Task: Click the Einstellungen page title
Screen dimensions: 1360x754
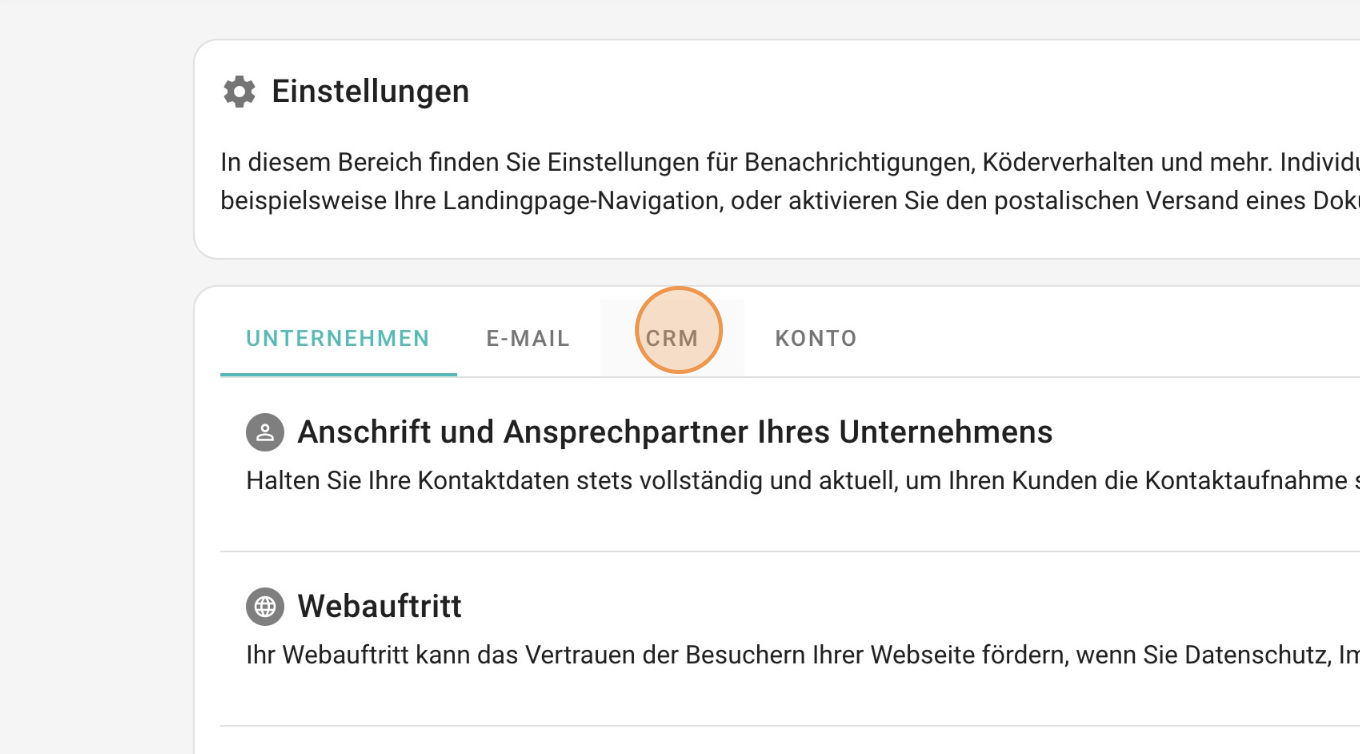Action: coord(370,91)
